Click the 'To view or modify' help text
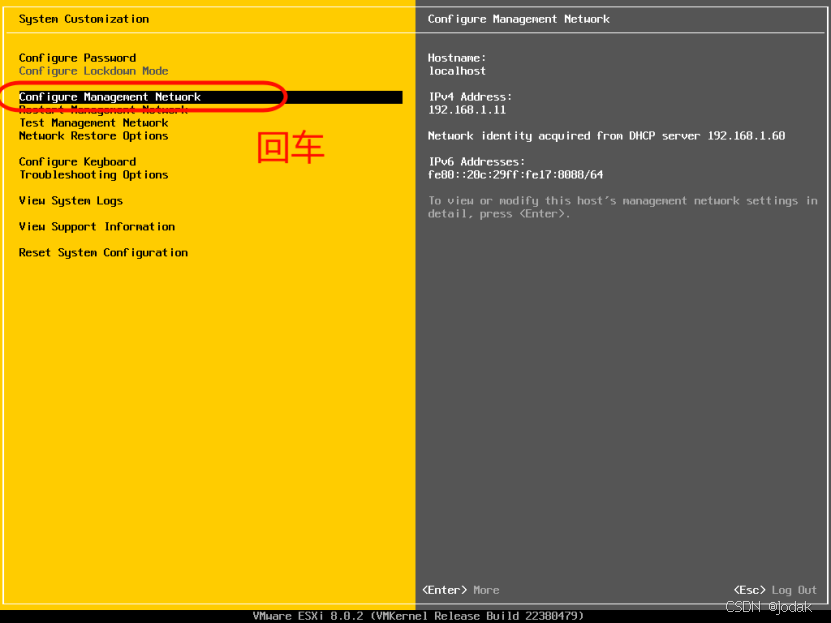This screenshot has width=831, height=623. point(623,207)
